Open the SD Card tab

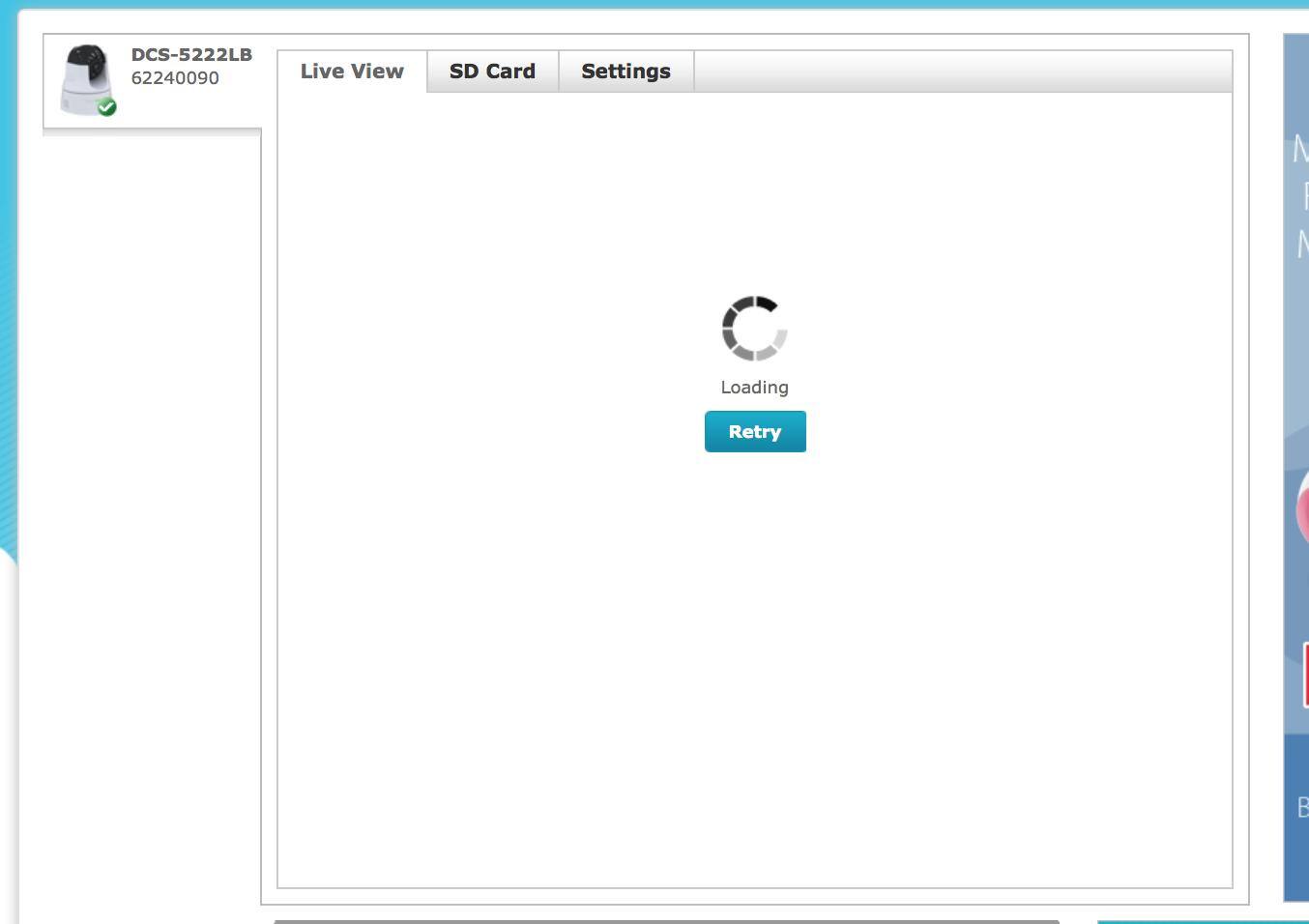coord(492,72)
